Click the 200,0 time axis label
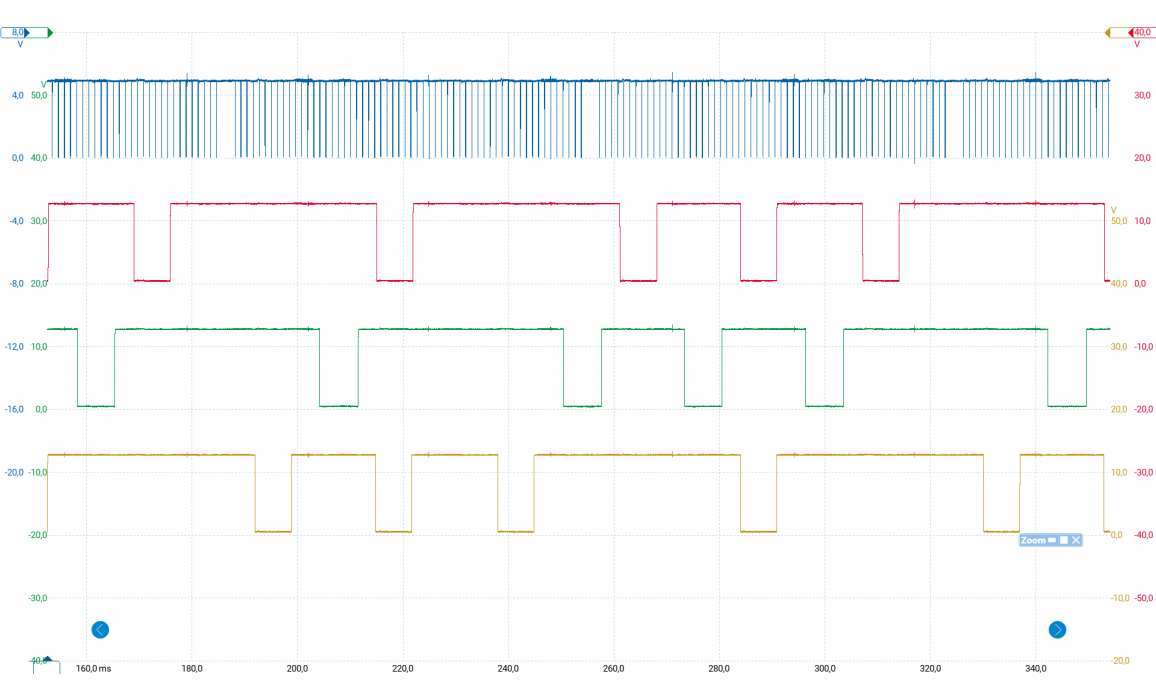The width and height of the screenshot is (1156, 700). click(x=298, y=668)
